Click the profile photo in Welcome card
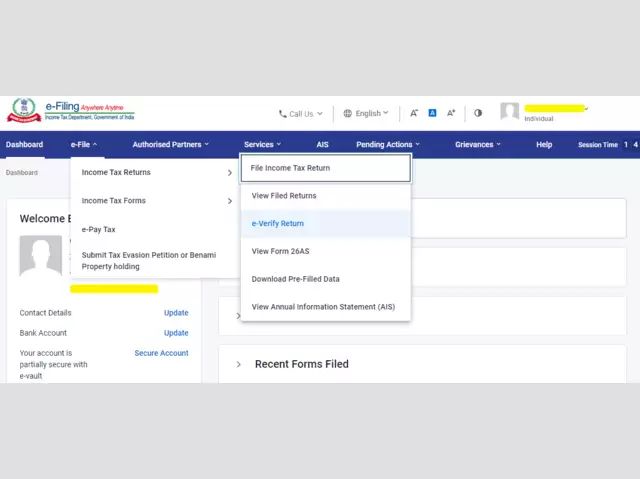The image size is (640, 479). coord(40,257)
